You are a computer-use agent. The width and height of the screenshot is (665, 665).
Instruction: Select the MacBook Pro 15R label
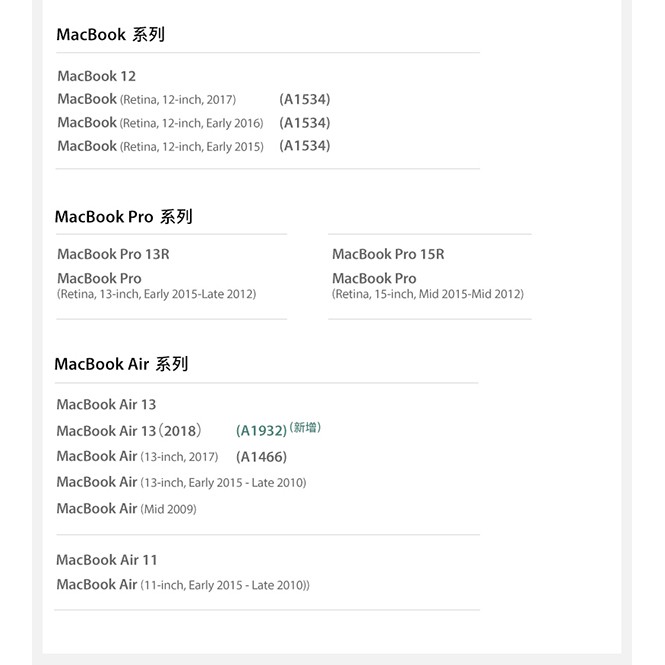pos(388,254)
